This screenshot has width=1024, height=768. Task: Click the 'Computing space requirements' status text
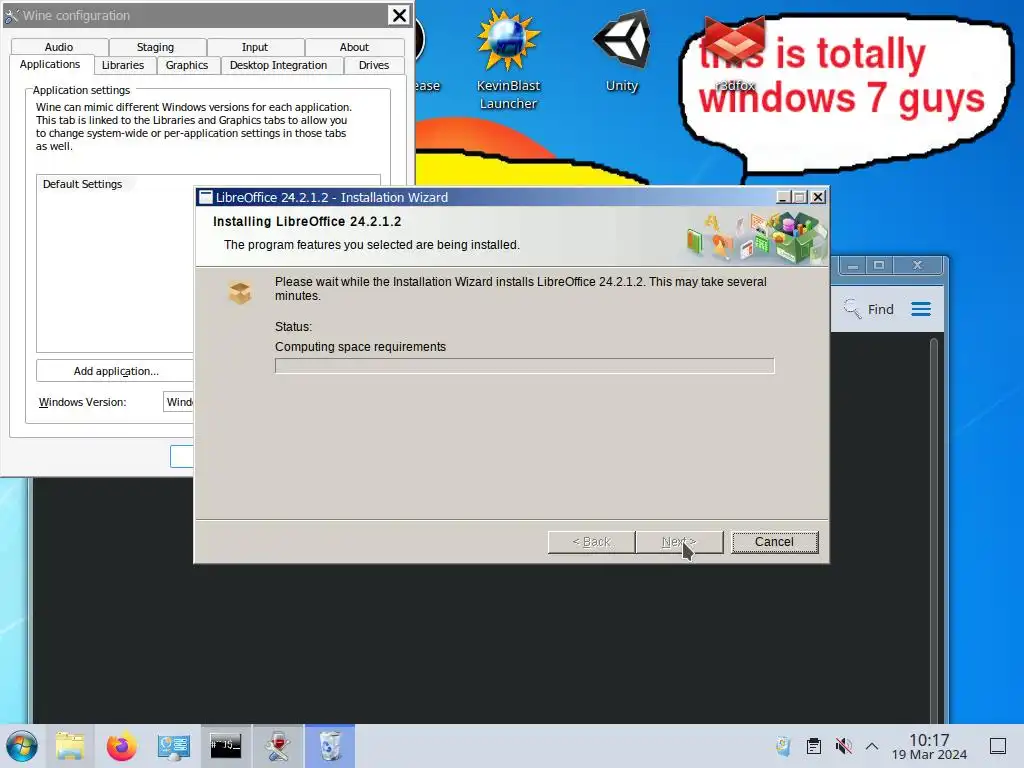point(360,347)
